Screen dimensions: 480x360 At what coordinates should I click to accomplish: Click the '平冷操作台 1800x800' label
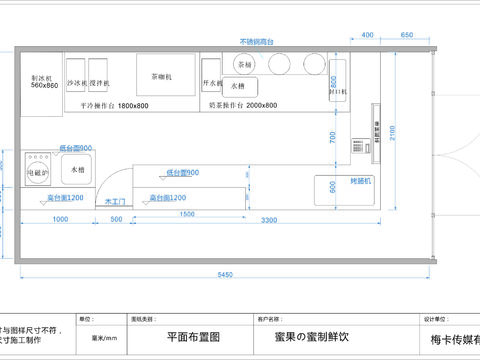114,106
